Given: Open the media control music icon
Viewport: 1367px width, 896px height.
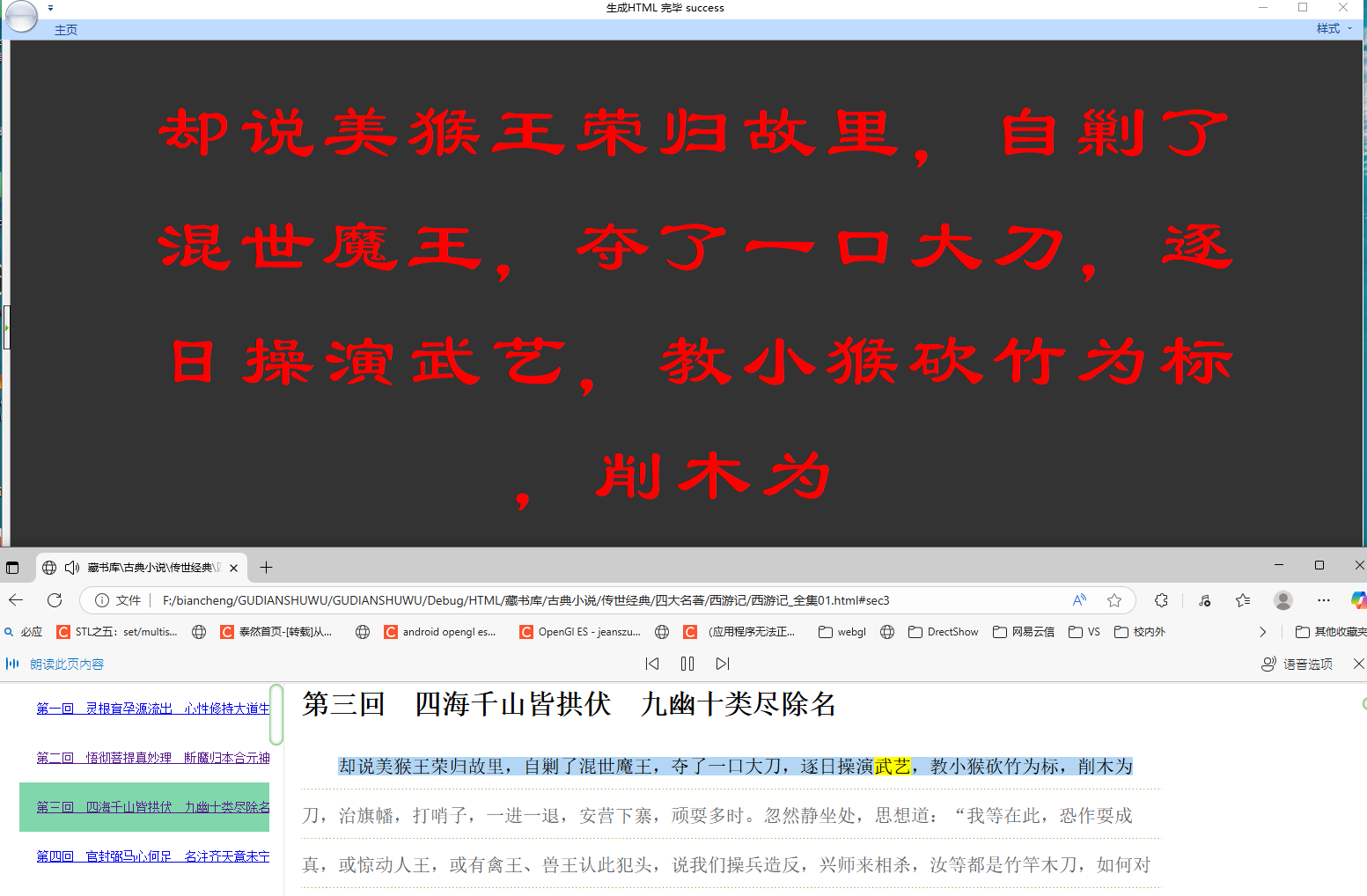Looking at the screenshot, I should click(x=1204, y=600).
